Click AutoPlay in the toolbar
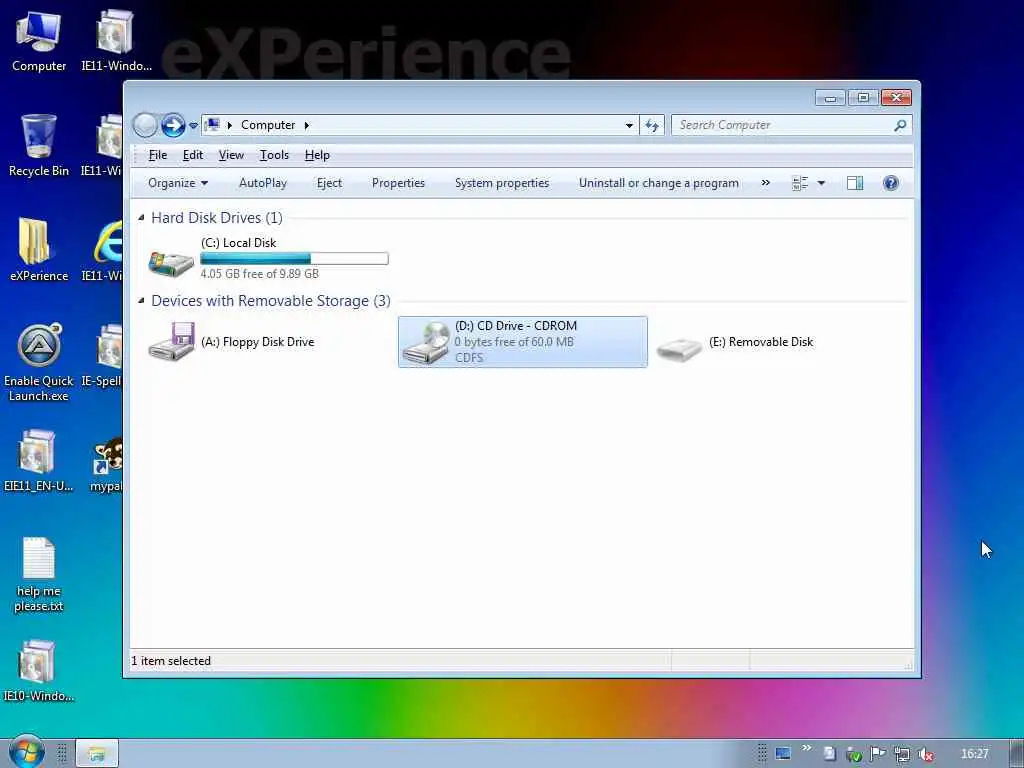The width and height of the screenshot is (1024, 768). pos(263,183)
